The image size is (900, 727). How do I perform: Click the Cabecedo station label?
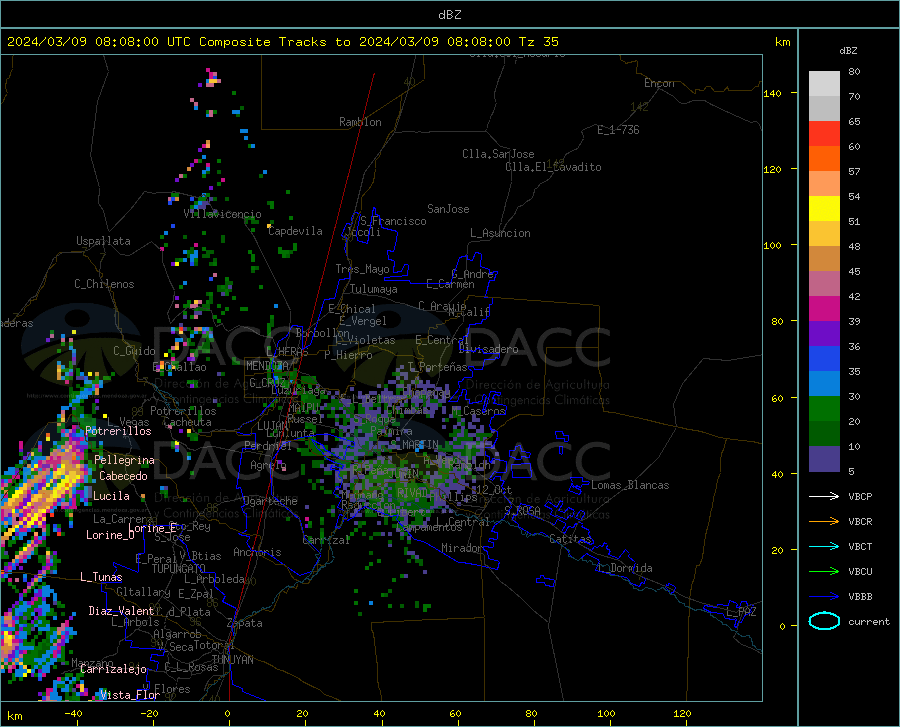[x=123, y=476]
